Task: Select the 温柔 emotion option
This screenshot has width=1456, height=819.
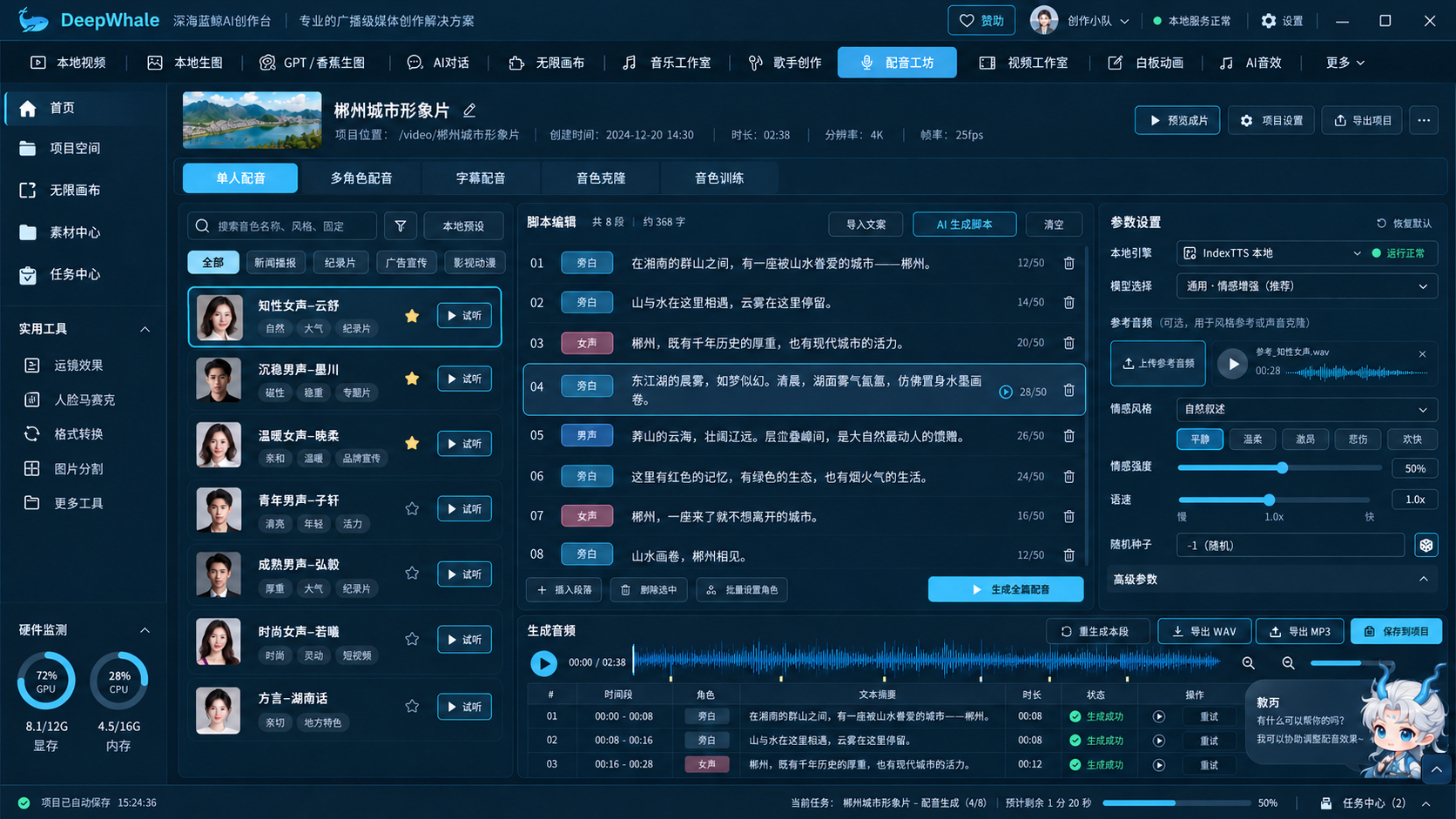Action: click(1252, 440)
